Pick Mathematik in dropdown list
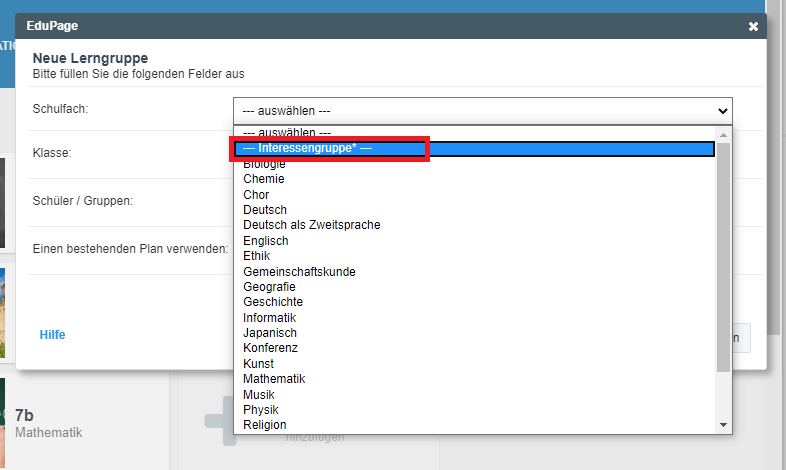Screen dimensions: 786x470 475,379
